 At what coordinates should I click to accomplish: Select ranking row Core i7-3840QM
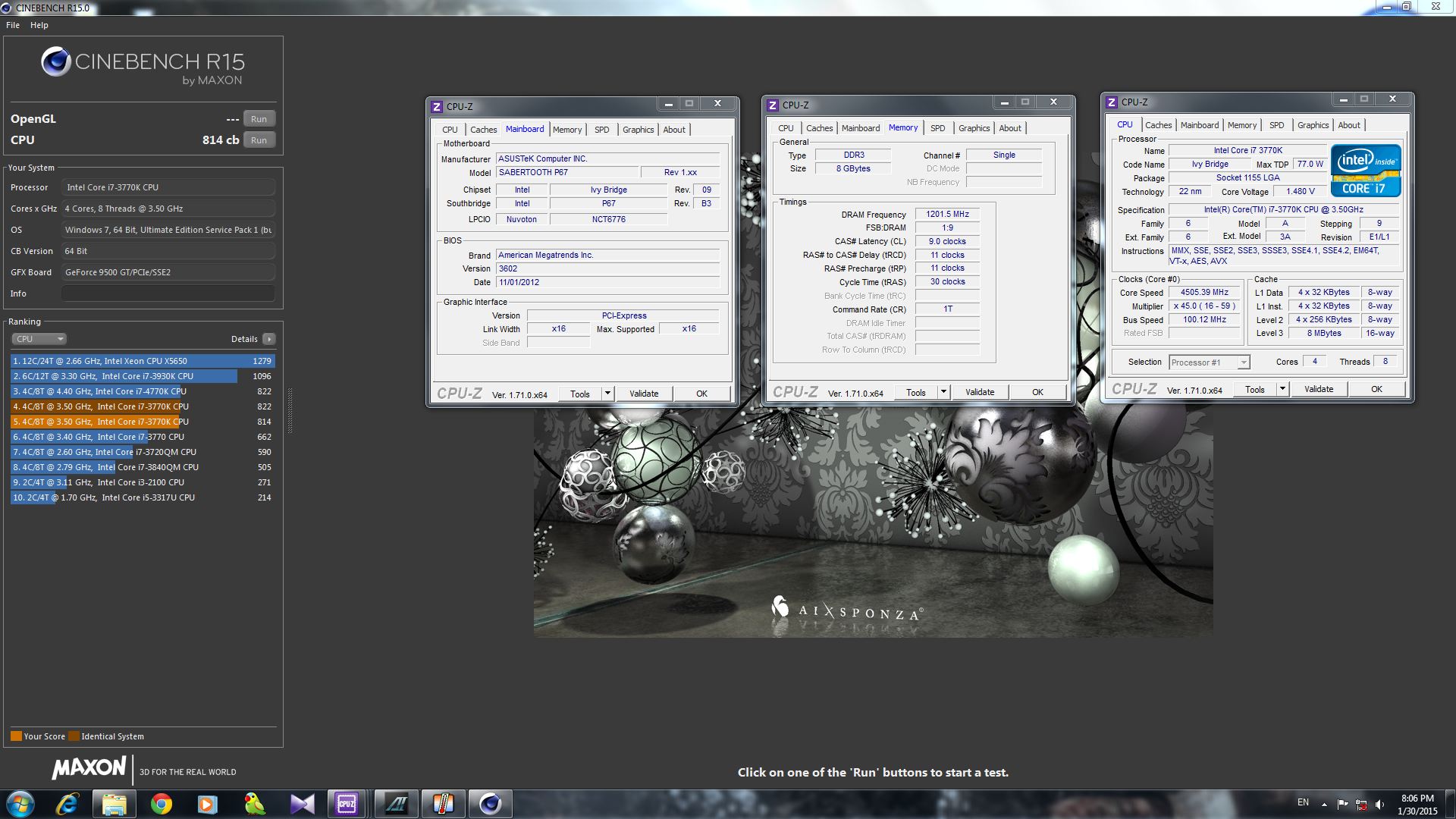click(143, 467)
